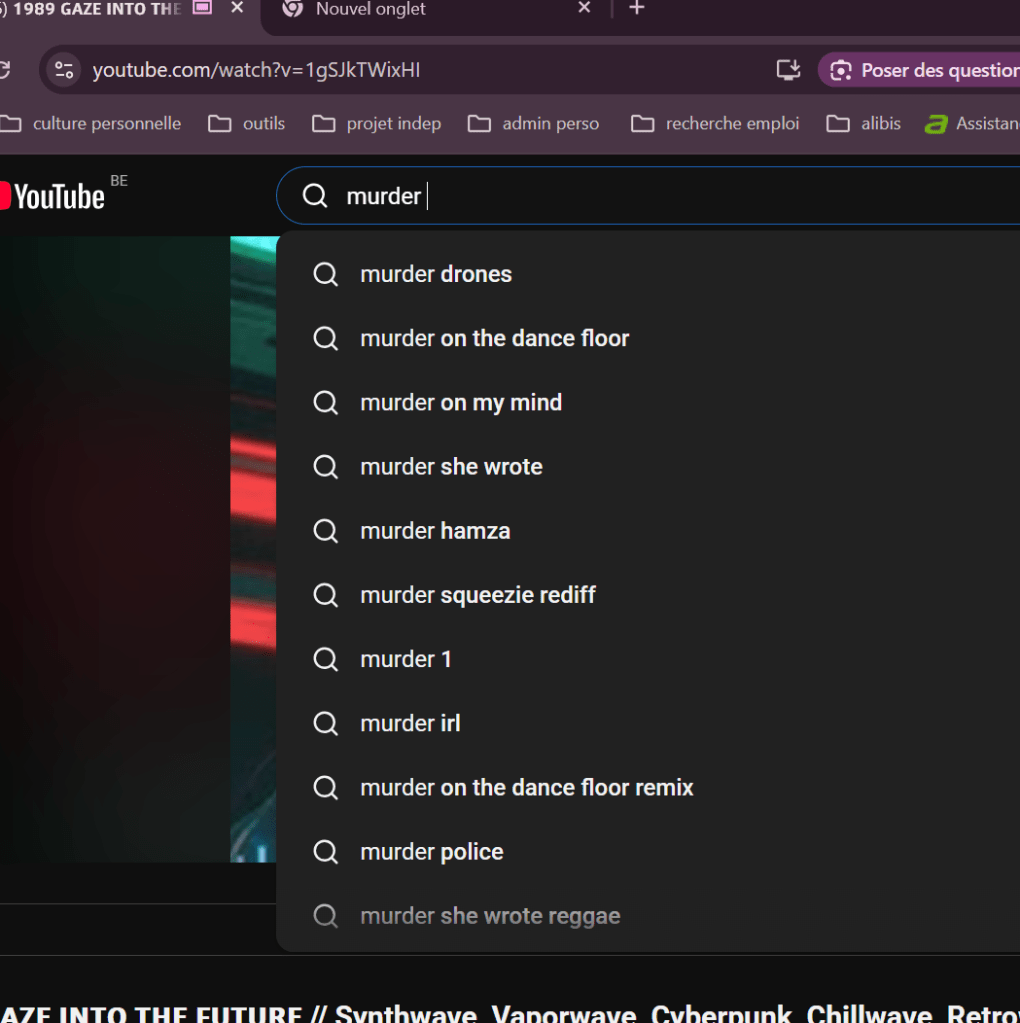The height and width of the screenshot is (1023, 1020).
Task: Close the 1989 Gaze Into The Future tab
Action: point(237,9)
